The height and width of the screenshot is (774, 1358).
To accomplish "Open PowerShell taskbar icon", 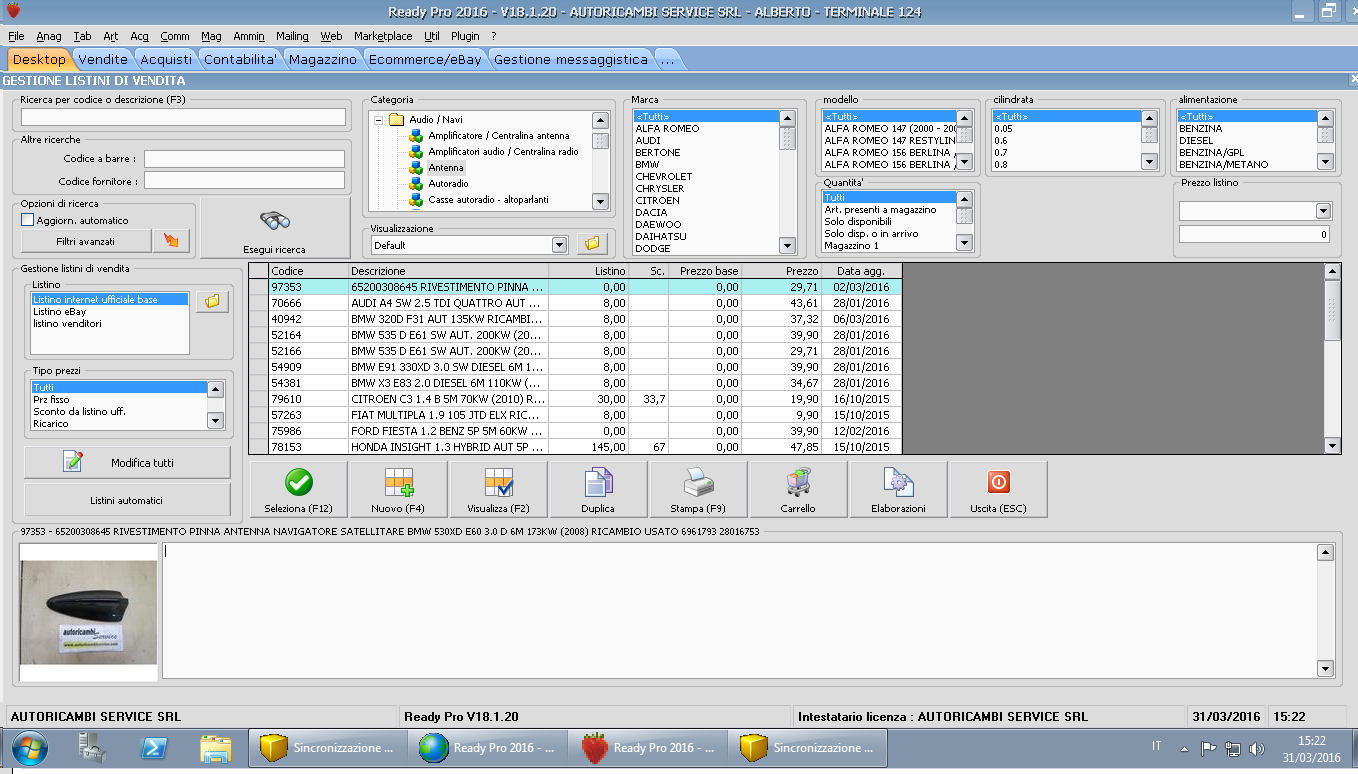I will [x=153, y=748].
